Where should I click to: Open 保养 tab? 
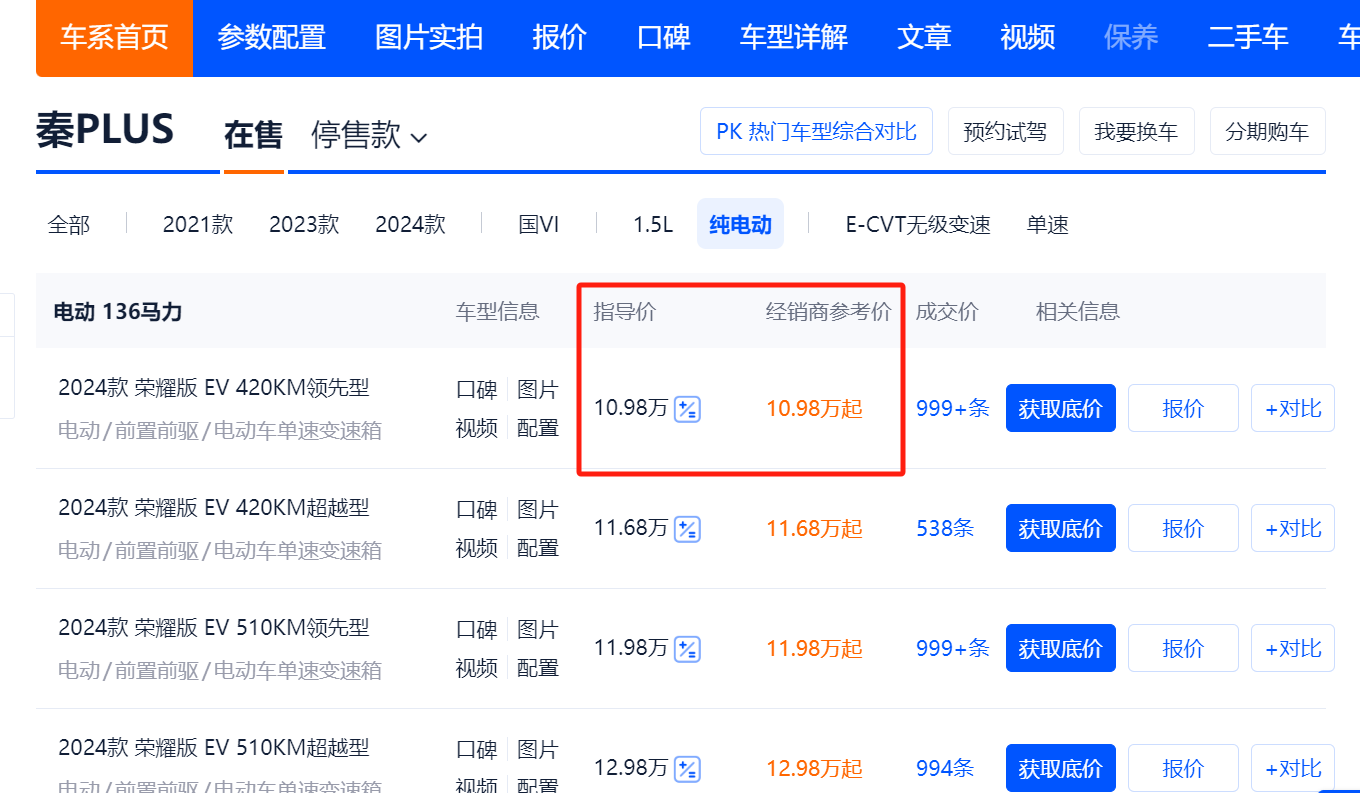coord(1132,38)
